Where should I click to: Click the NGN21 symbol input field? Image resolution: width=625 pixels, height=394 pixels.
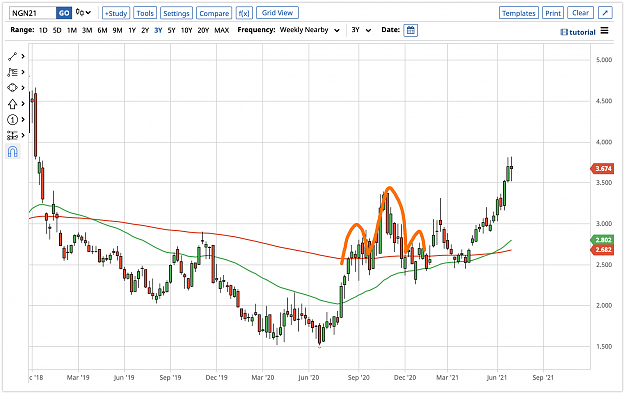(x=33, y=13)
